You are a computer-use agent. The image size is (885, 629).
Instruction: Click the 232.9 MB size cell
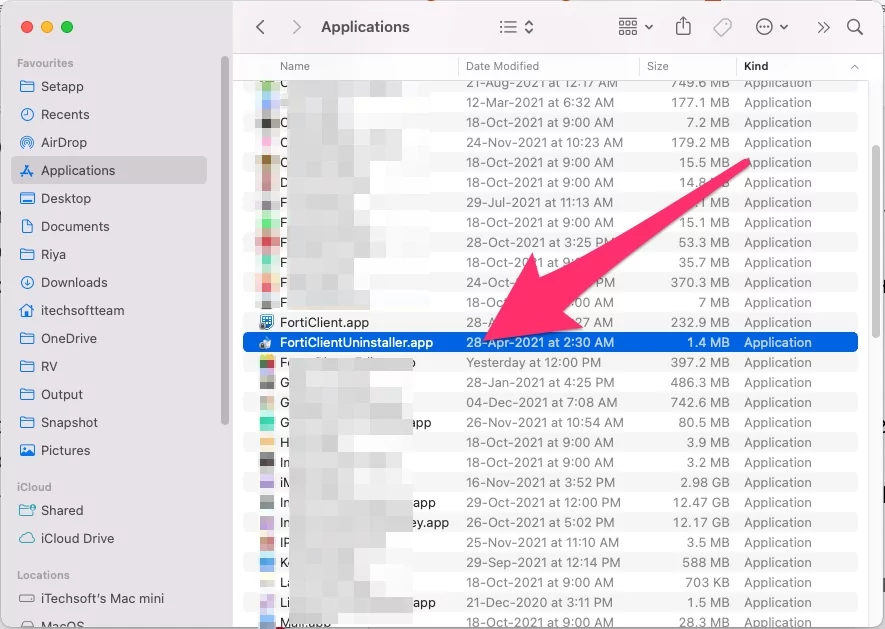tap(700, 322)
